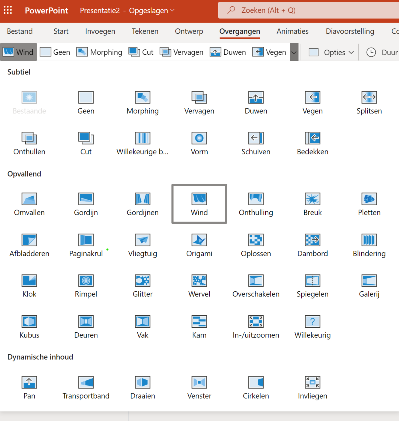Select the Invliegen transition
Viewport: 399px width, 421px height.
312,388
